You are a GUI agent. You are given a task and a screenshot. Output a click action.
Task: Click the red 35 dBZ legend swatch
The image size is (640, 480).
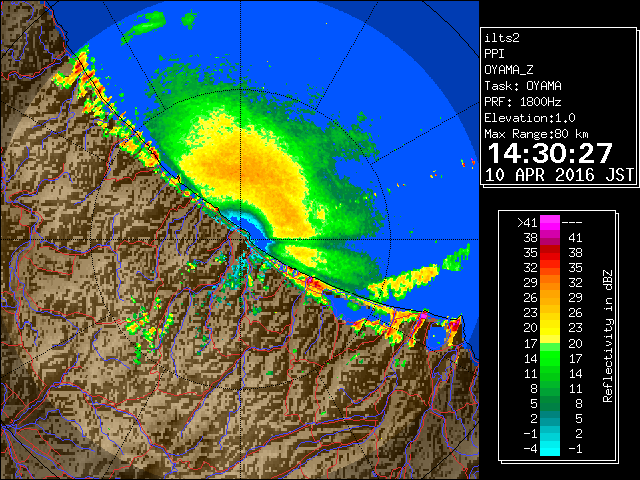(550, 253)
